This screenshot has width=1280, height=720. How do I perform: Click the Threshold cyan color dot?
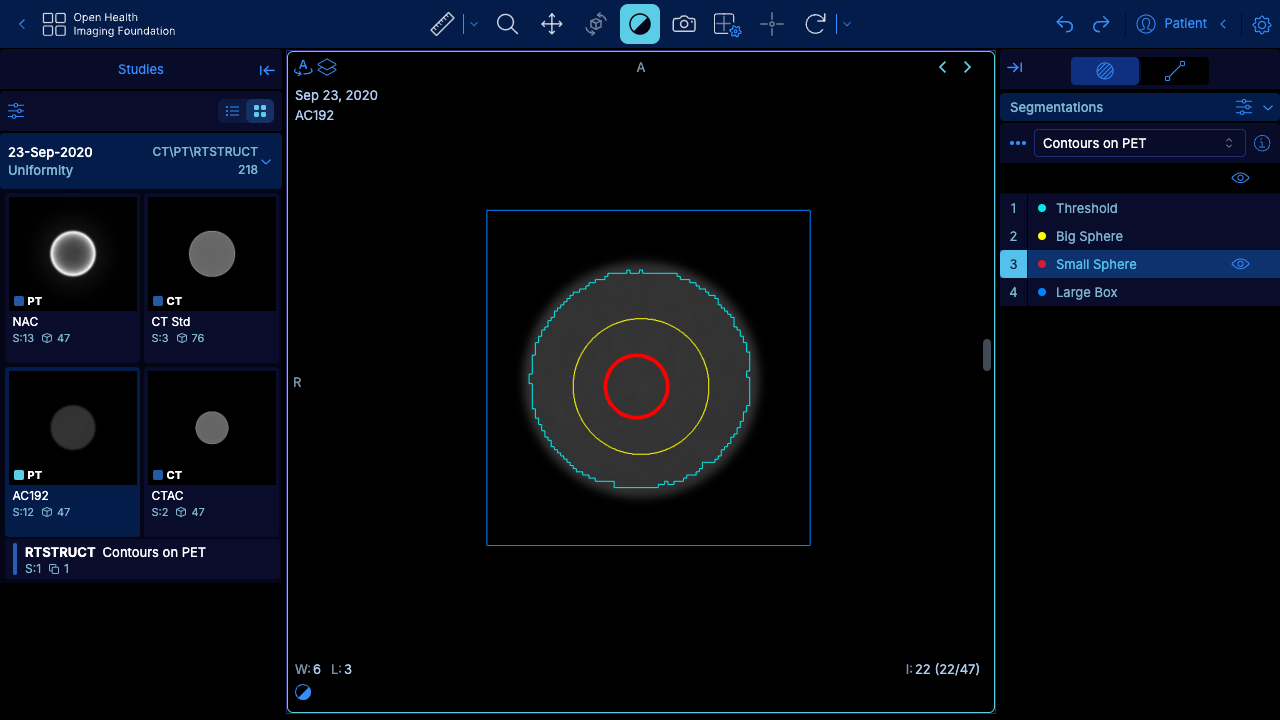pyautogui.click(x=1042, y=208)
